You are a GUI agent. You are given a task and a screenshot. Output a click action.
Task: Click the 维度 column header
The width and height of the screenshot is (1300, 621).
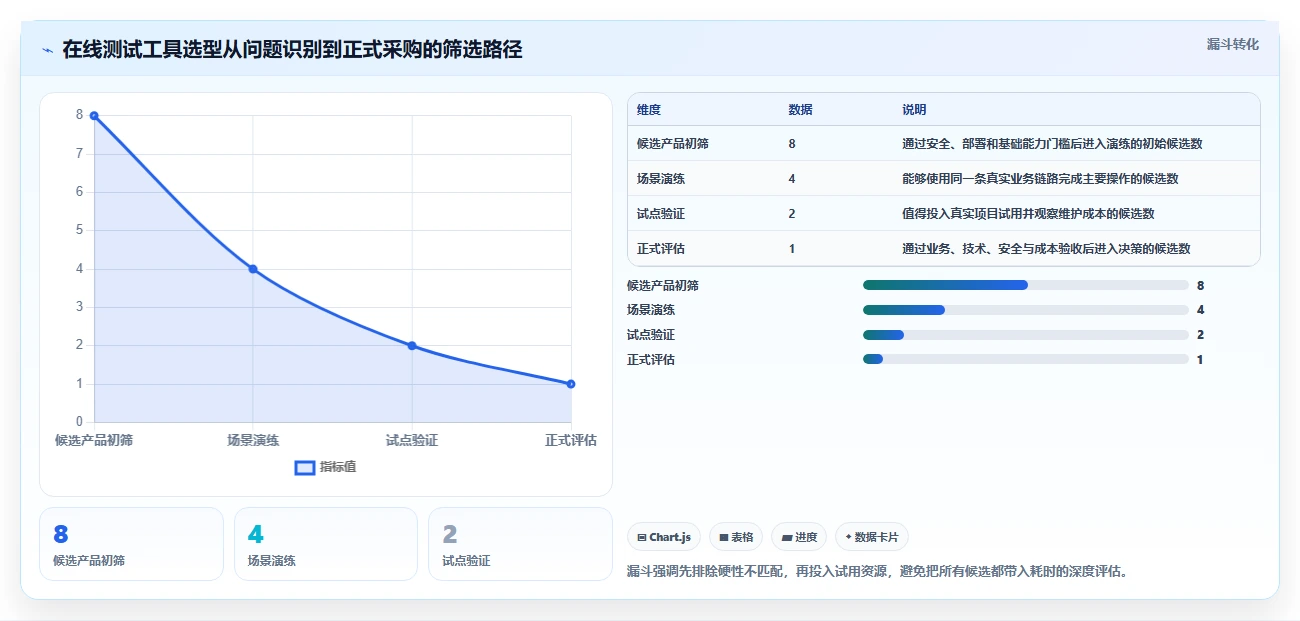pos(649,110)
